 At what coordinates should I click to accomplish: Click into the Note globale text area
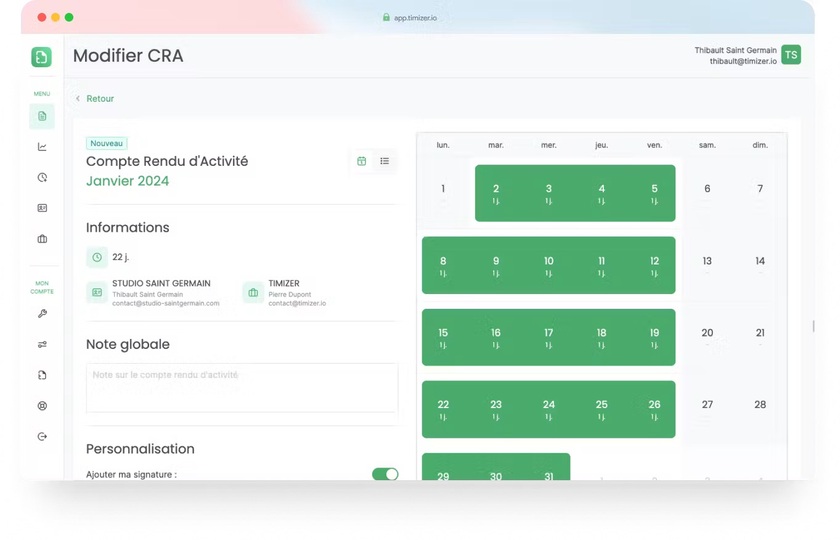tap(242, 388)
